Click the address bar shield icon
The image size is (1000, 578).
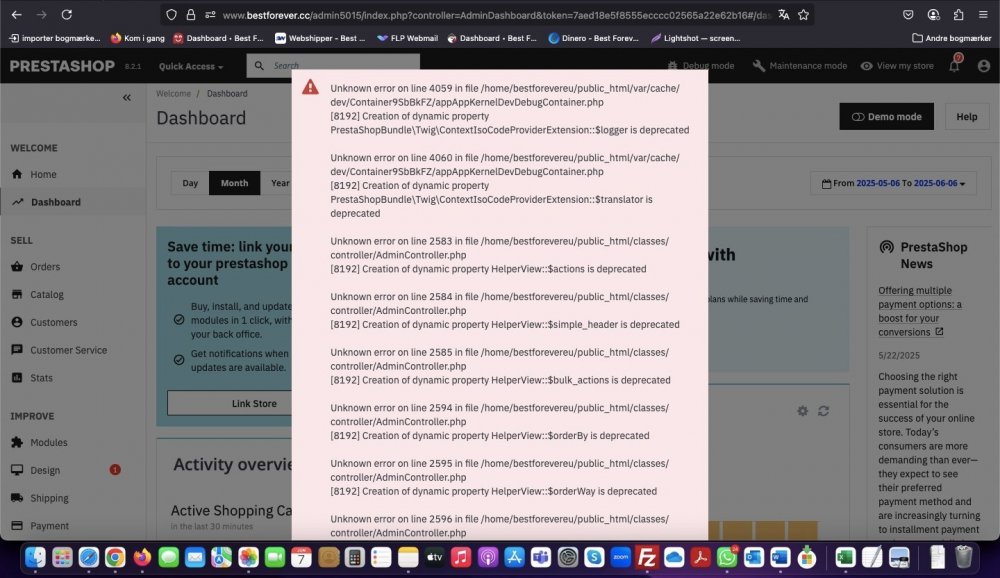(171, 15)
